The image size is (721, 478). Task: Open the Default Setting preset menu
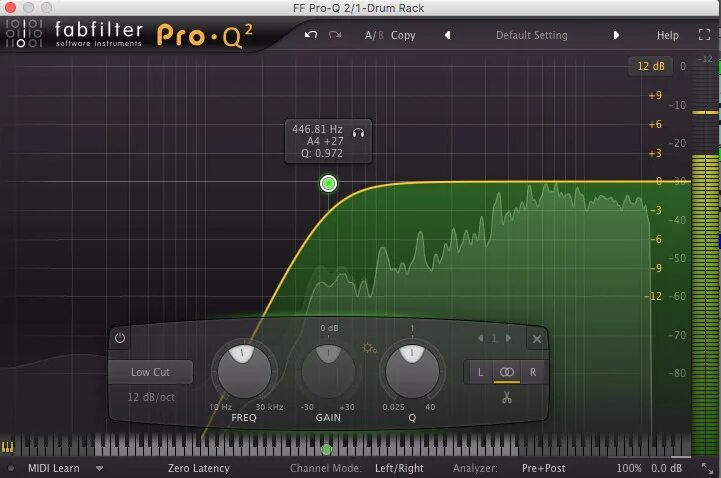tap(532, 35)
